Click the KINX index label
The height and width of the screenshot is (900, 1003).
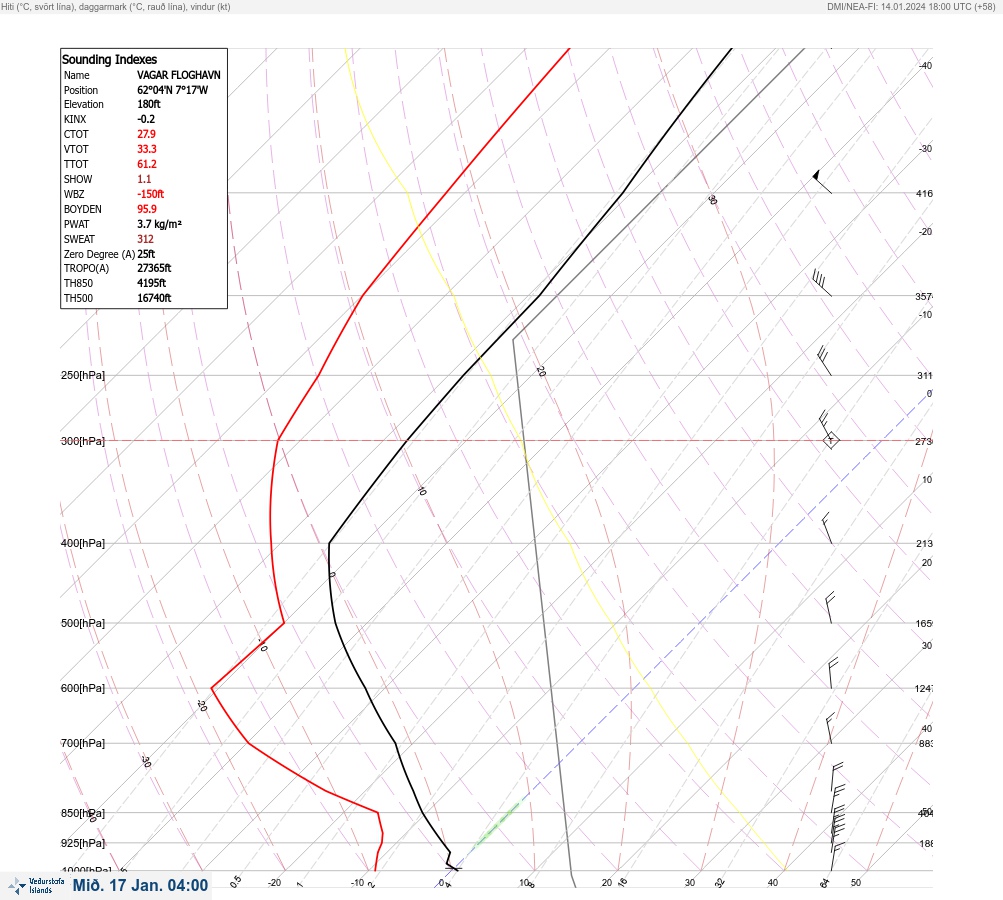75,119
